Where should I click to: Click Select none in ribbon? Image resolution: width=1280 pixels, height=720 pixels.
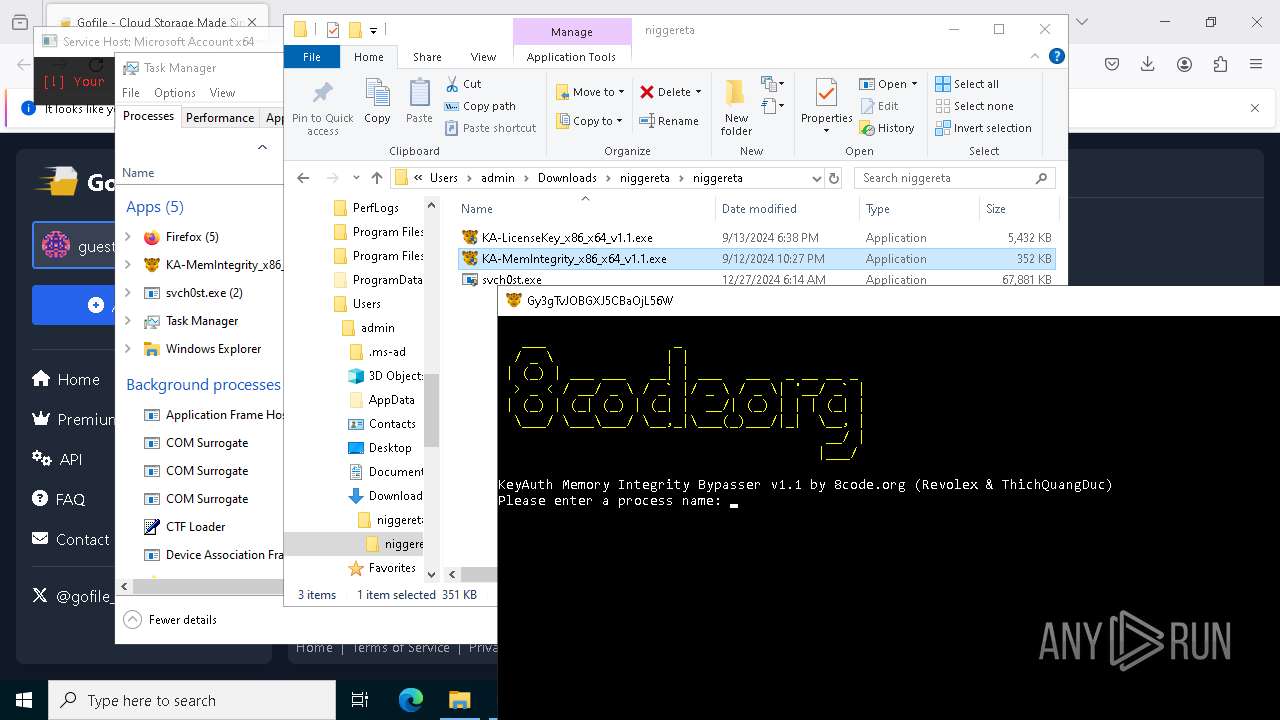[x=974, y=106]
